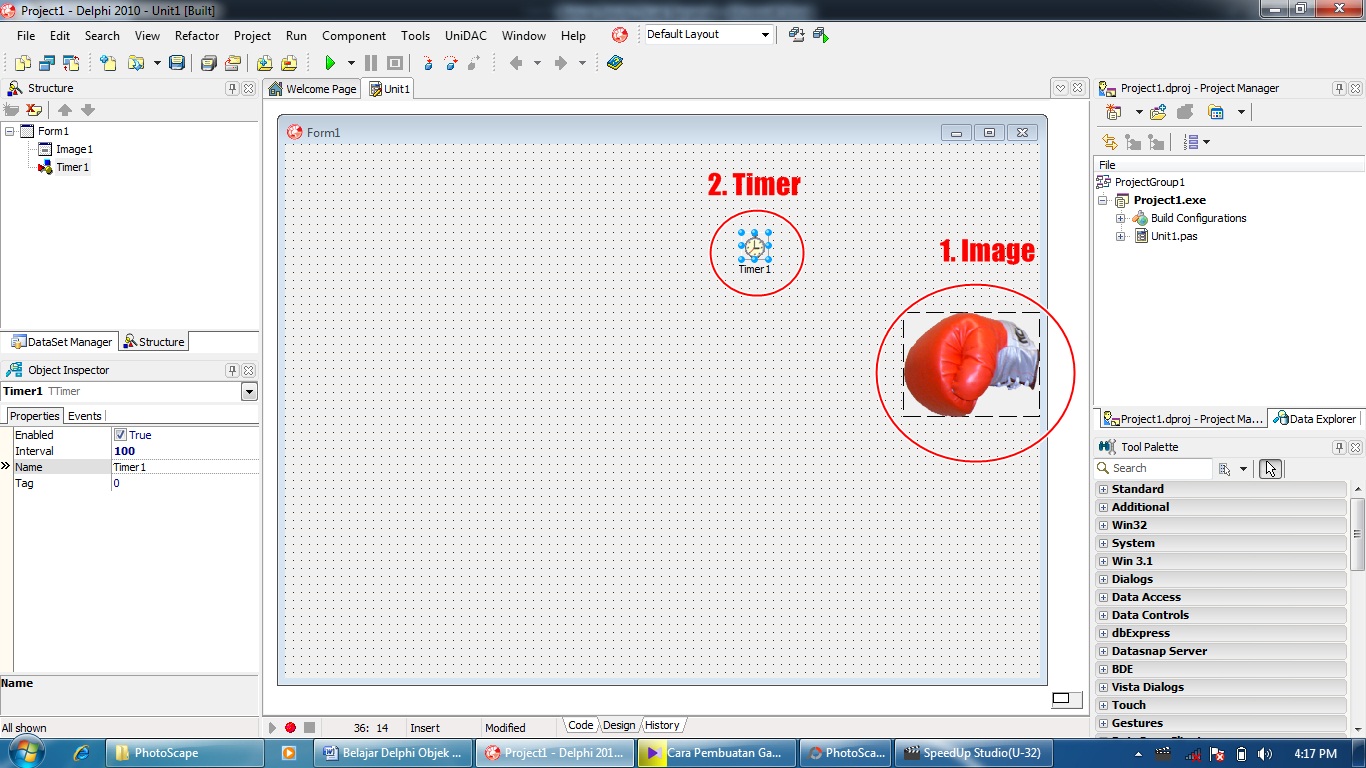This screenshot has height=768, width=1366.
Task: Expand the Build Configurations node
Action: [x=1121, y=218]
